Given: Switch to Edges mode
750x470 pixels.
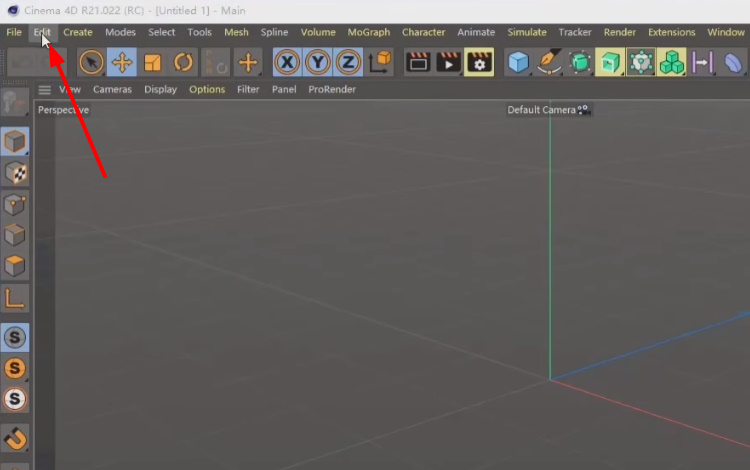Looking at the screenshot, I should coord(15,235).
